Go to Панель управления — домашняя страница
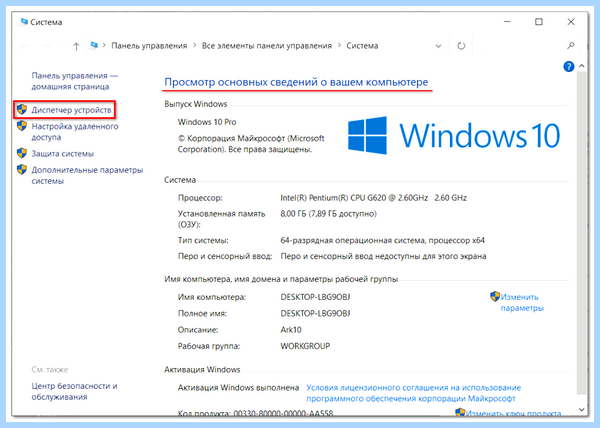This screenshot has width=600, height=428. tap(75, 81)
